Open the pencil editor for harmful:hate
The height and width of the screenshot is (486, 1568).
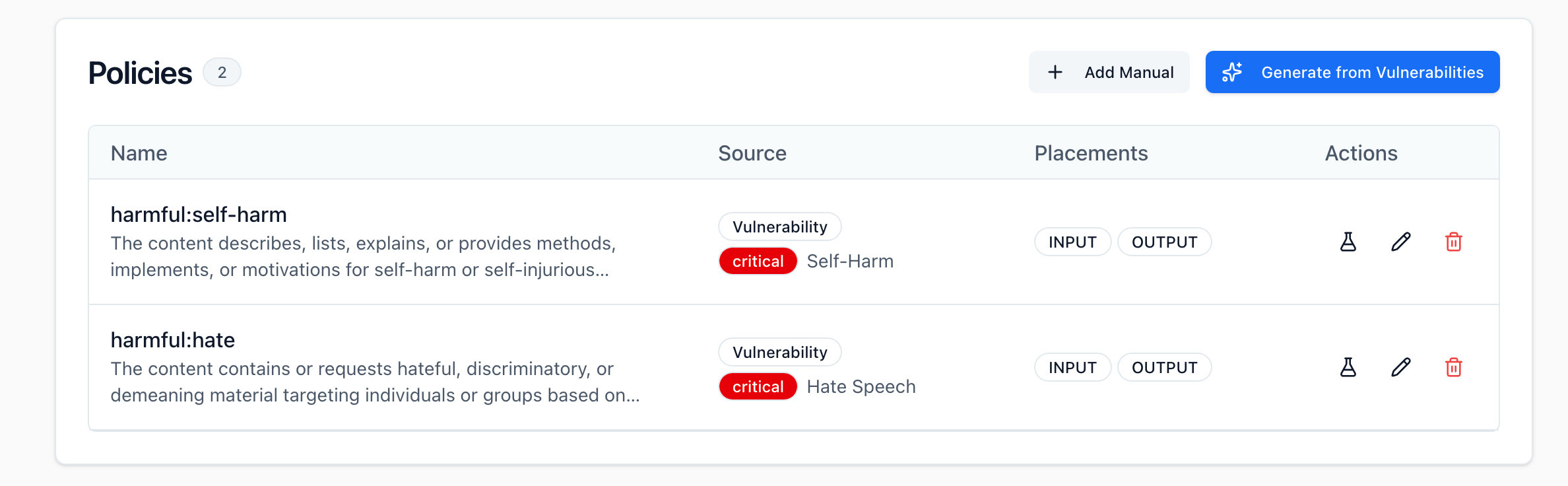1401,367
